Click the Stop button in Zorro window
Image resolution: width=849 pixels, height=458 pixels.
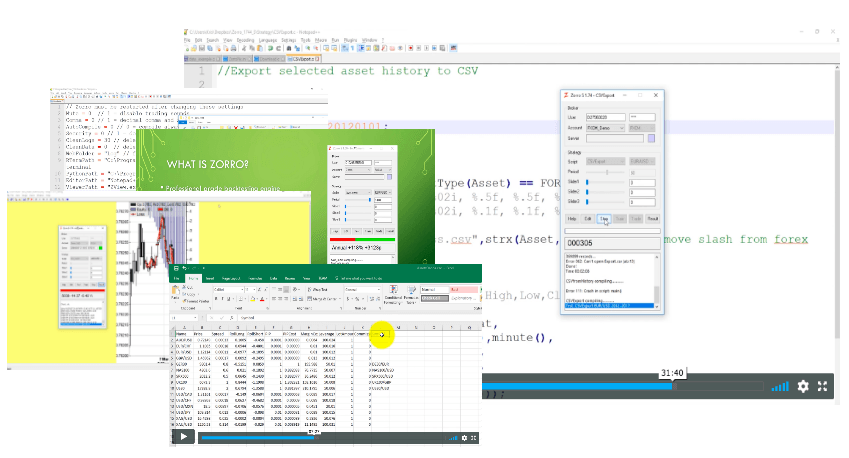tap(604, 219)
